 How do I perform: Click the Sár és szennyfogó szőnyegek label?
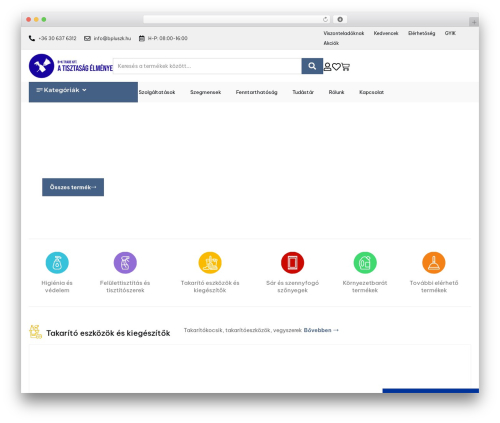pos(292,286)
